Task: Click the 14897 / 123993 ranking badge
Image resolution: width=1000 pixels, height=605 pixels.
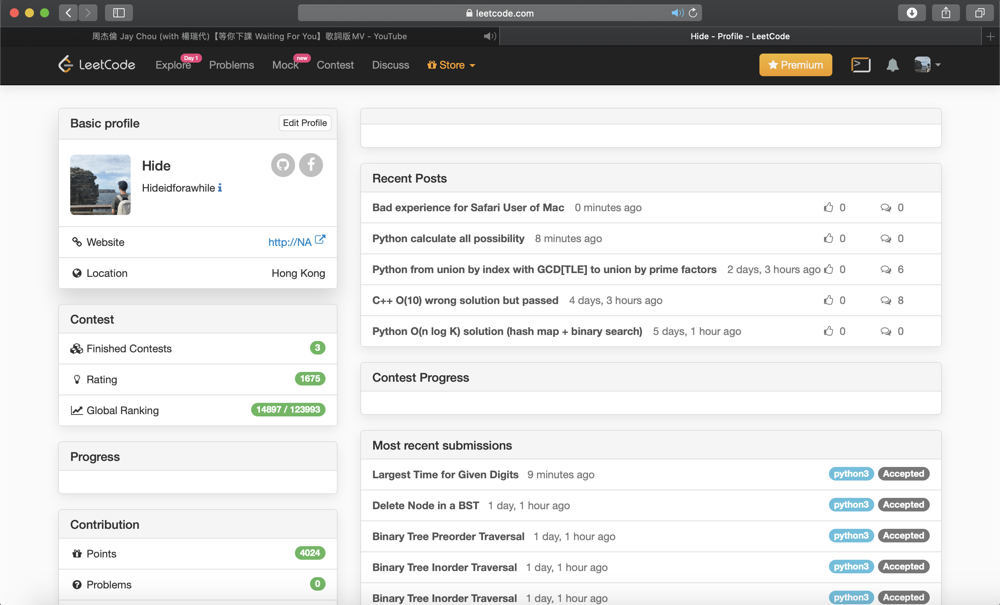Action: pyautogui.click(x=288, y=409)
